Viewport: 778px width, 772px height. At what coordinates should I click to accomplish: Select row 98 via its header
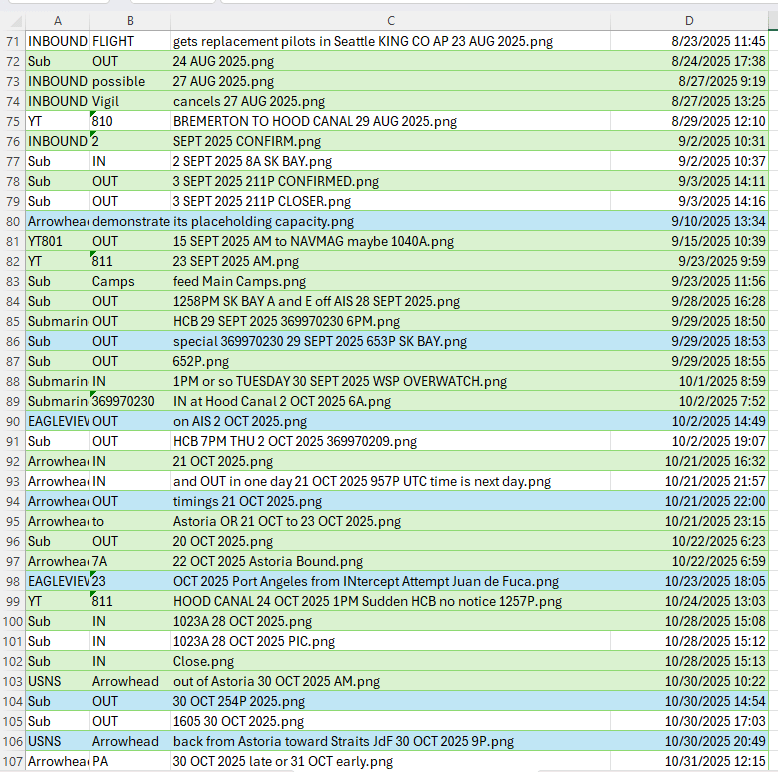click(x=12, y=581)
